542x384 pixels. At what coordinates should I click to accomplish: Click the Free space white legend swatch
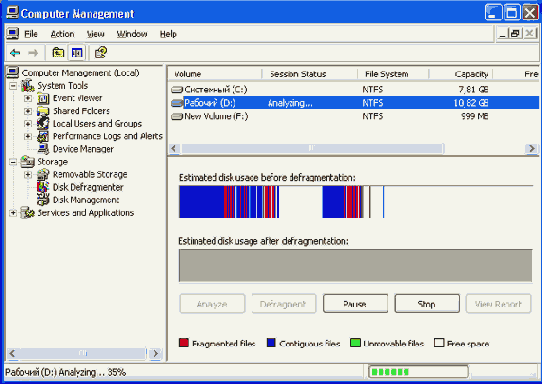point(439,343)
